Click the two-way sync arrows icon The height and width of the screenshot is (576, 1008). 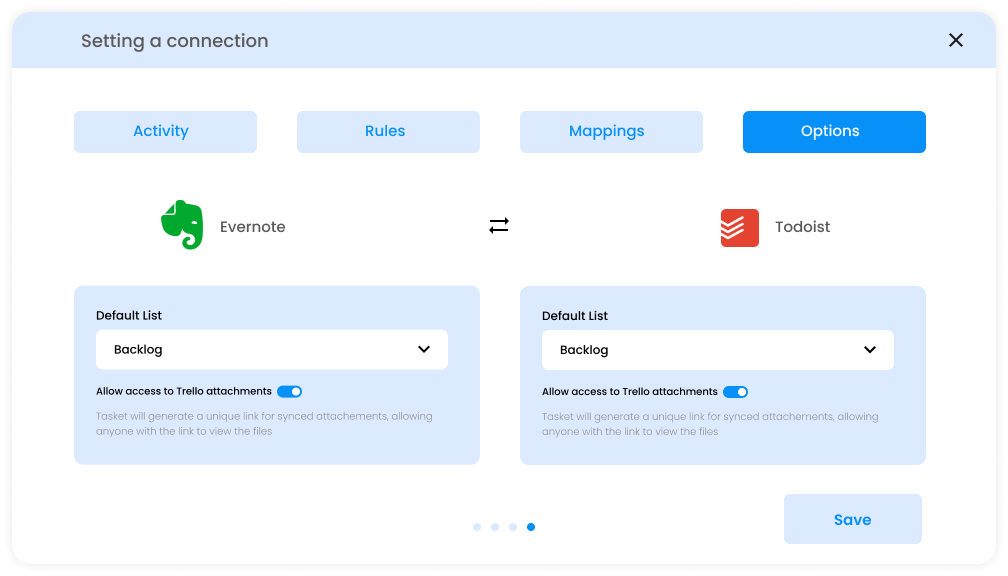tap(499, 226)
